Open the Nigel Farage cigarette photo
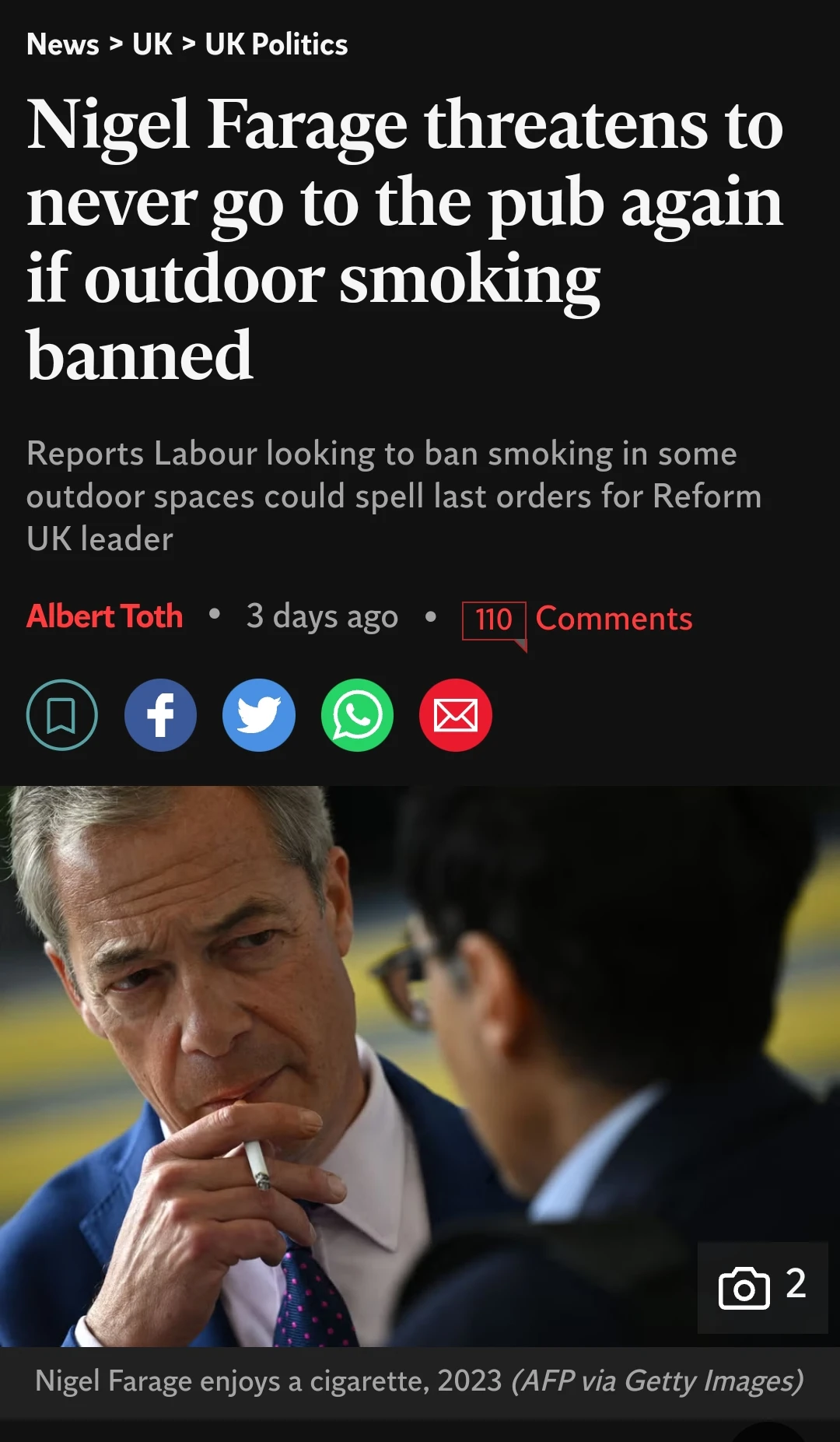The image size is (840, 1442). click(420, 1066)
